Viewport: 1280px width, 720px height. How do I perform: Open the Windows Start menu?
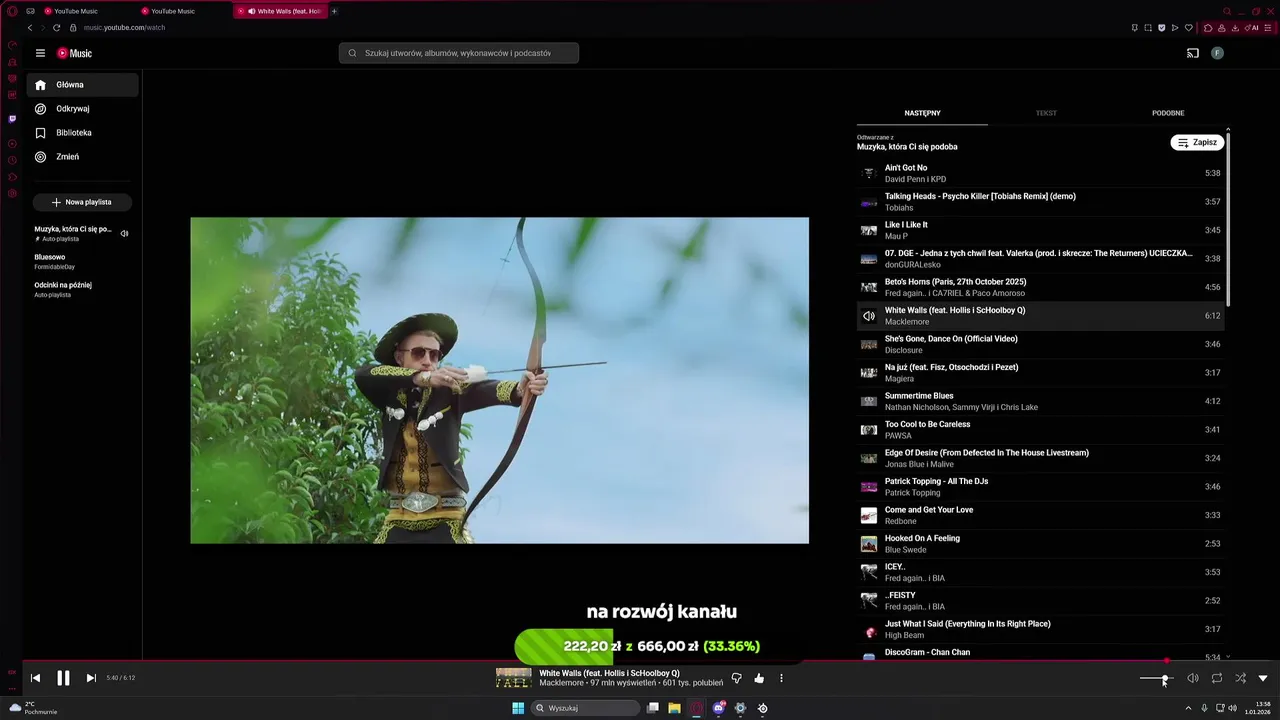(x=518, y=708)
